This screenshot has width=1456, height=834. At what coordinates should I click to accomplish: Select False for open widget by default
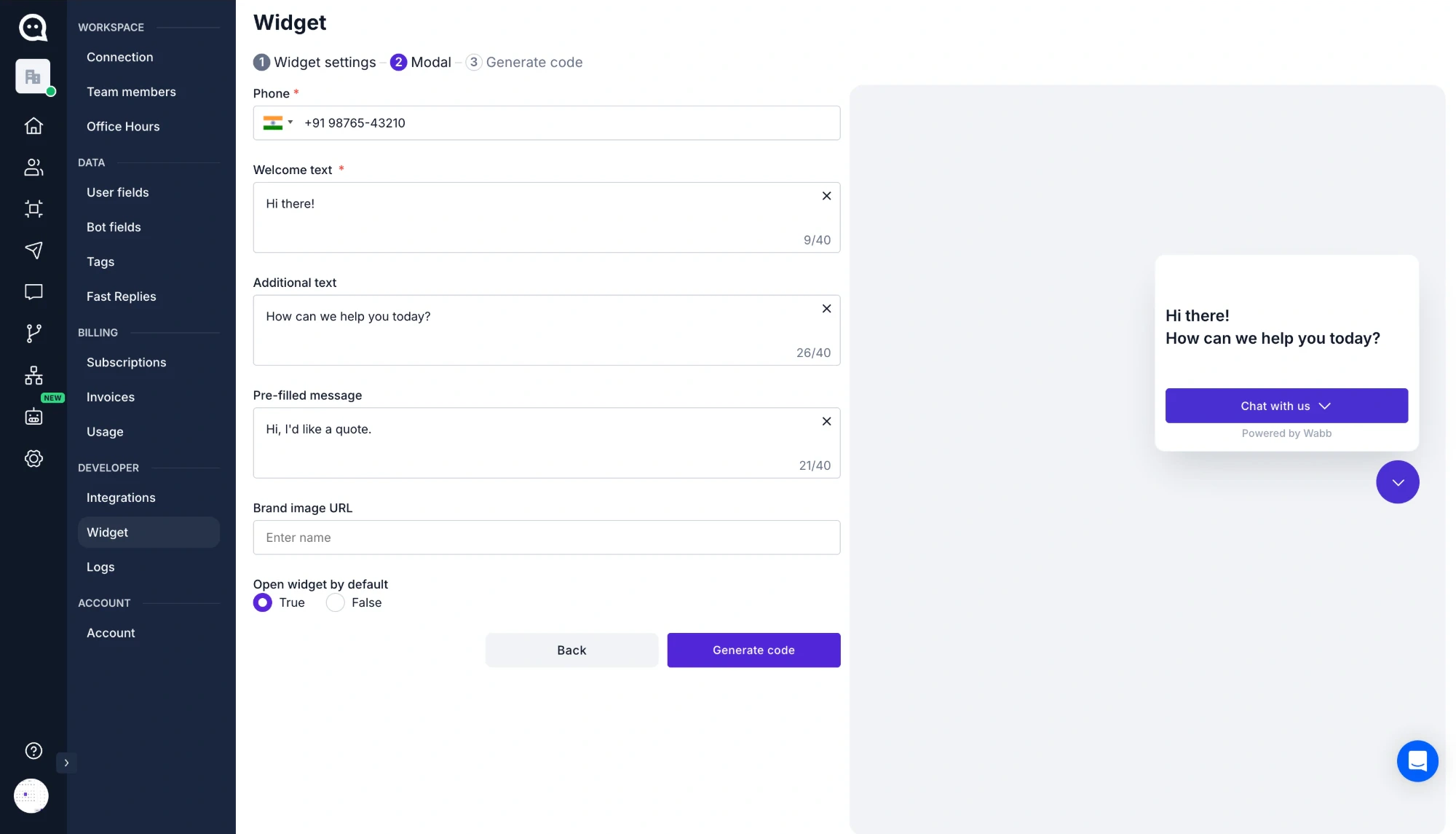(335, 603)
